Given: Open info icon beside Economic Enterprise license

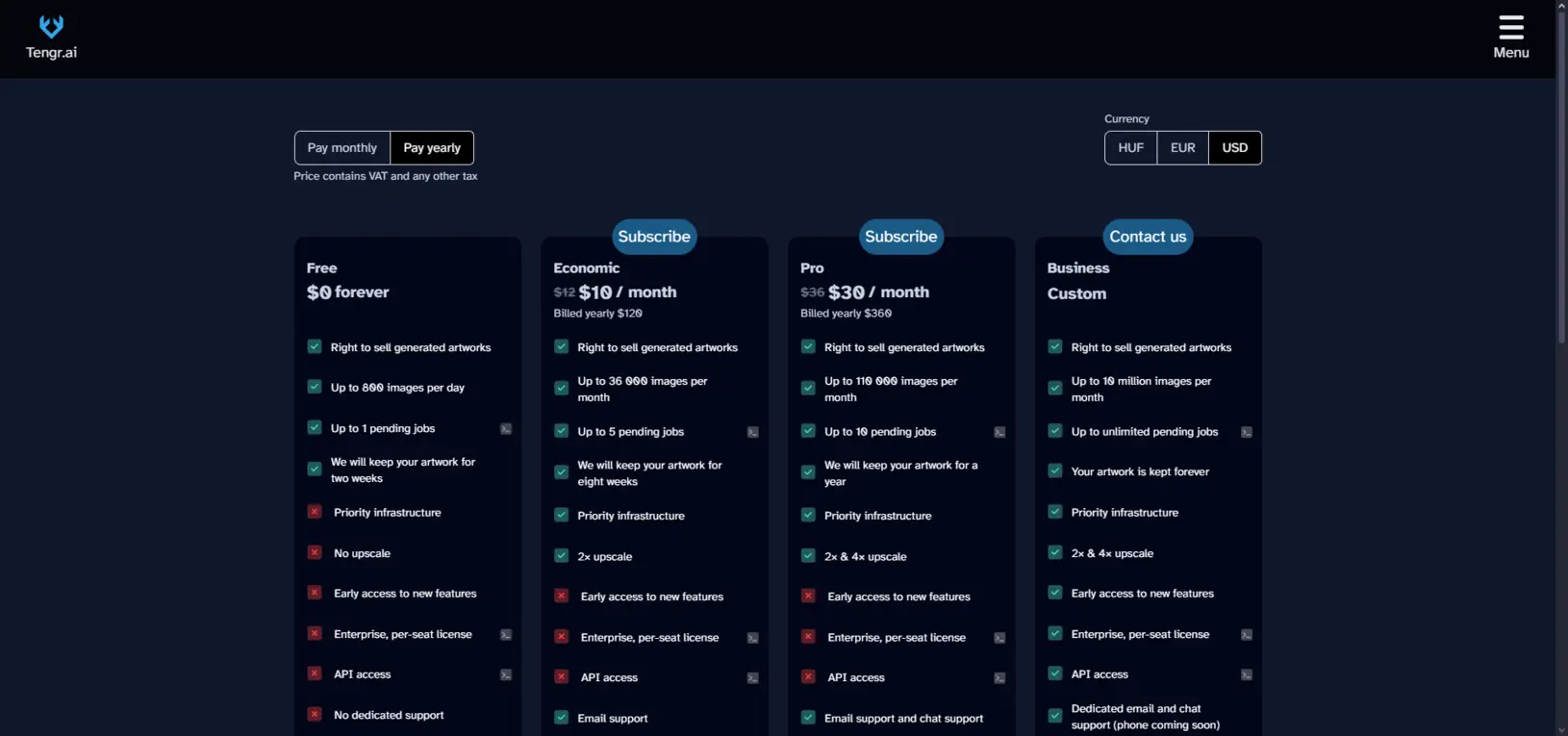Looking at the screenshot, I should 753,639.
